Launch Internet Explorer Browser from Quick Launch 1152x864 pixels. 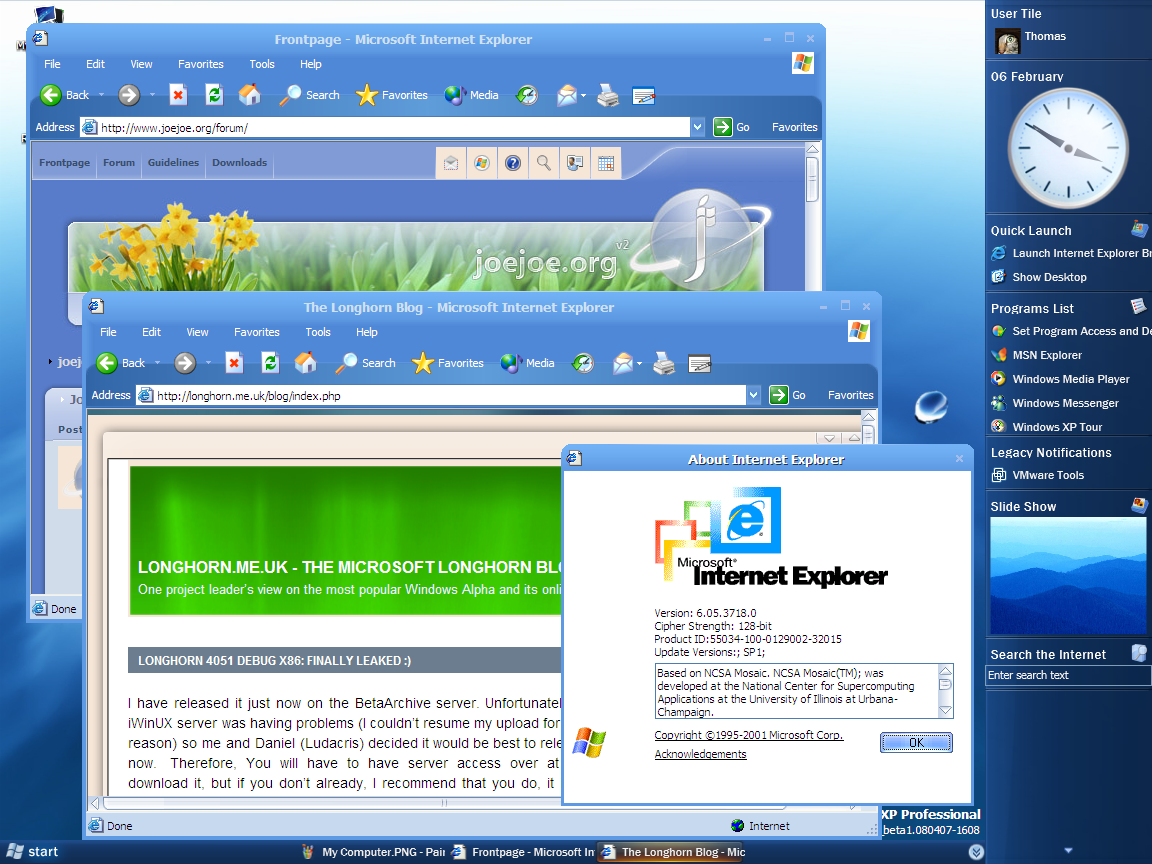click(x=1070, y=253)
